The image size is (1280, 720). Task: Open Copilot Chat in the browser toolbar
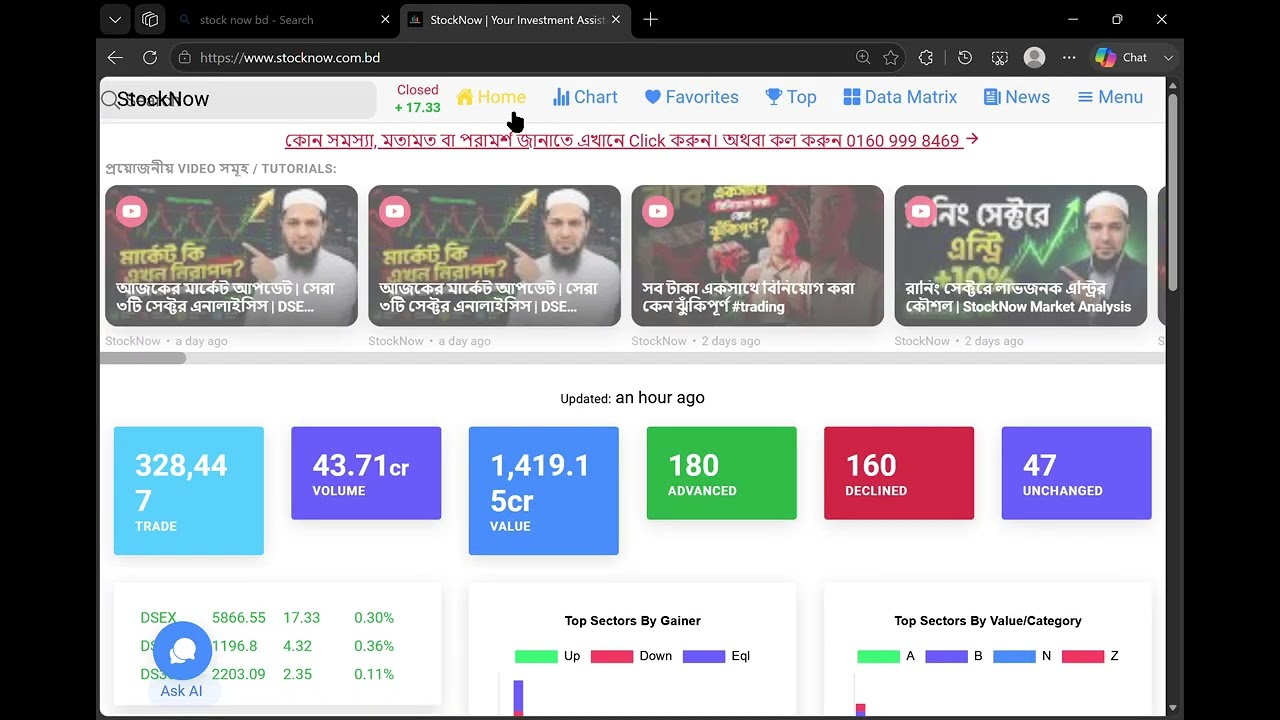[1121, 58]
